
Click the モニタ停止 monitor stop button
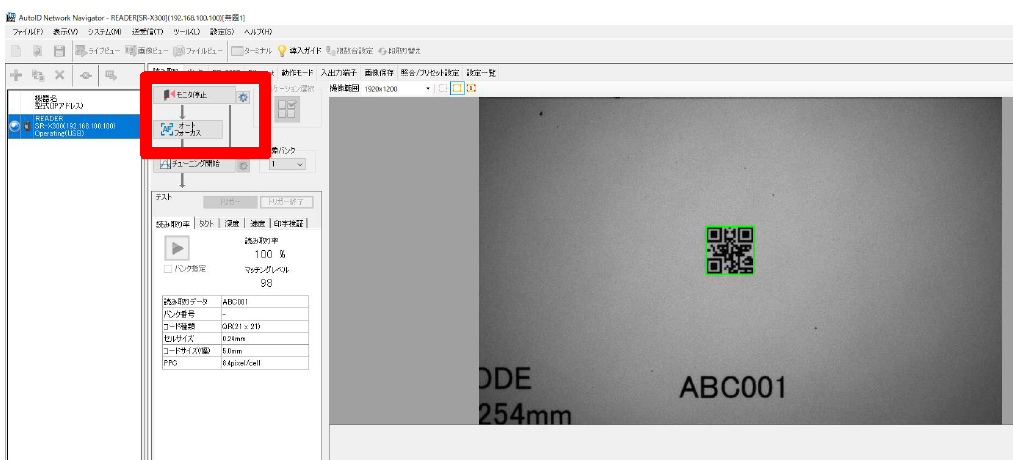pos(194,95)
